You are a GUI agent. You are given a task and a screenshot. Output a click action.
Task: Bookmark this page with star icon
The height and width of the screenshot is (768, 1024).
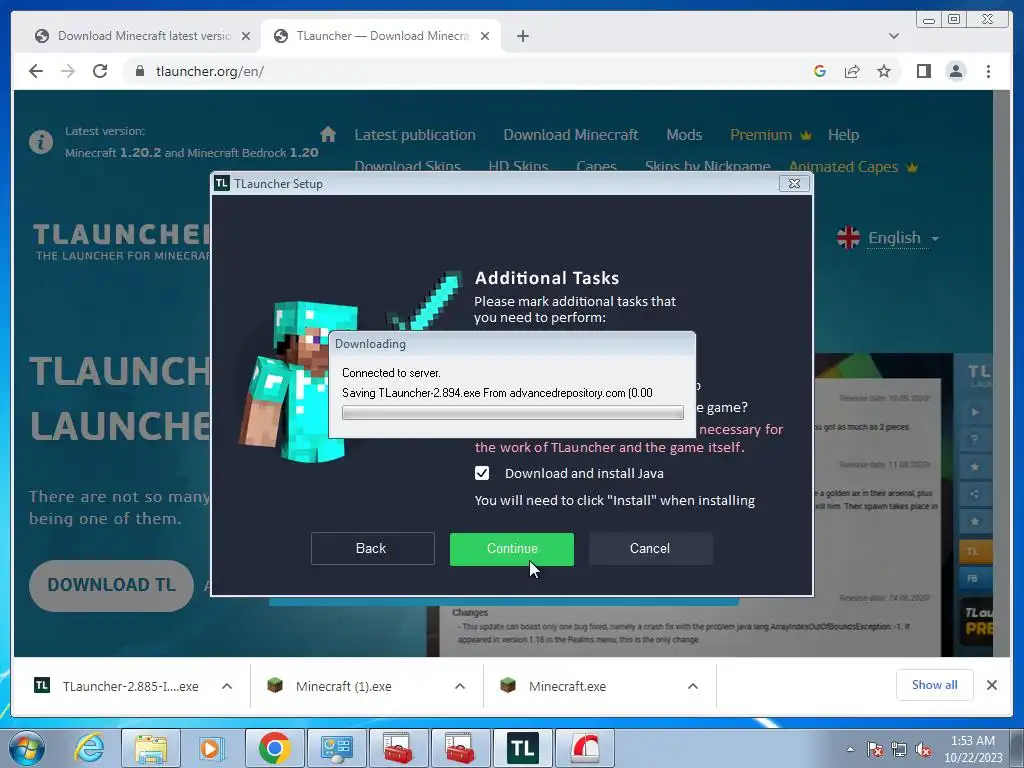(x=884, y=71)
